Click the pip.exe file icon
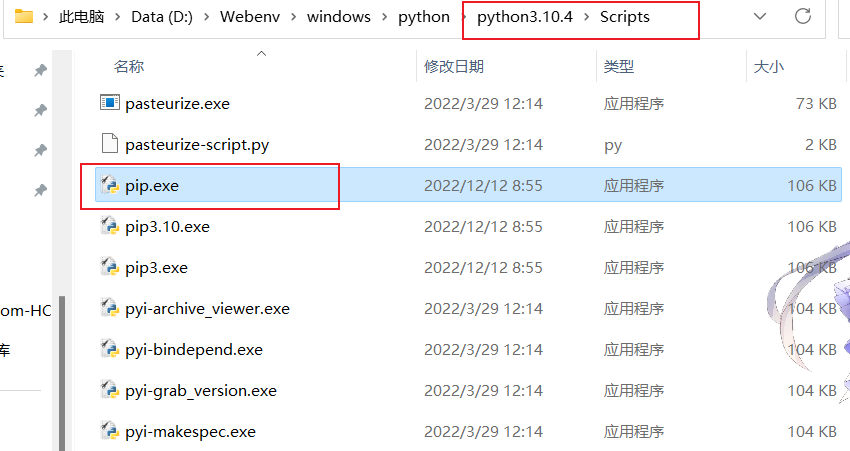Viewport: 850px width, 451px height. [110, 186]
